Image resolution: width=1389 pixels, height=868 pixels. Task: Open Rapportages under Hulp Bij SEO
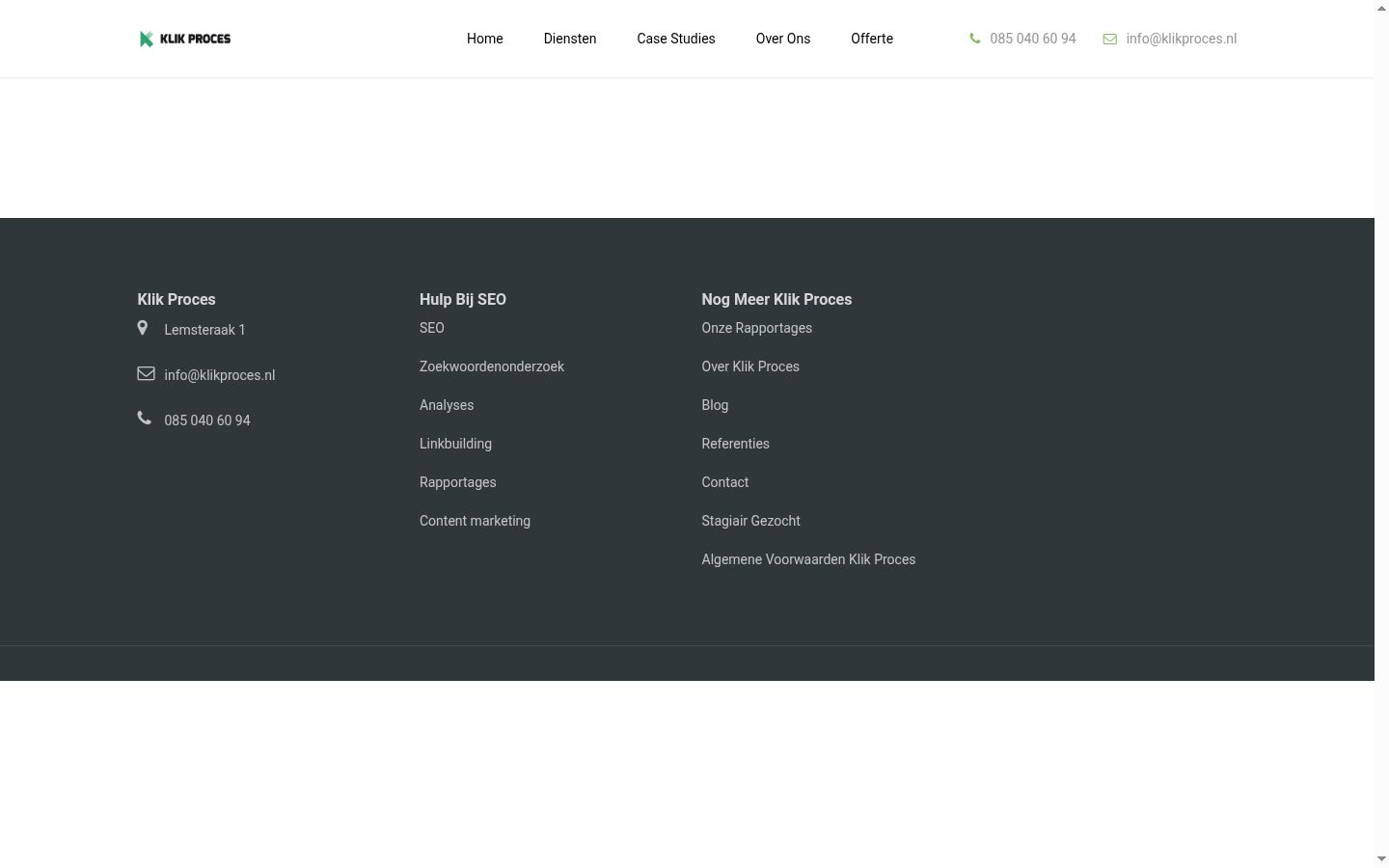(x=458, y=482)
